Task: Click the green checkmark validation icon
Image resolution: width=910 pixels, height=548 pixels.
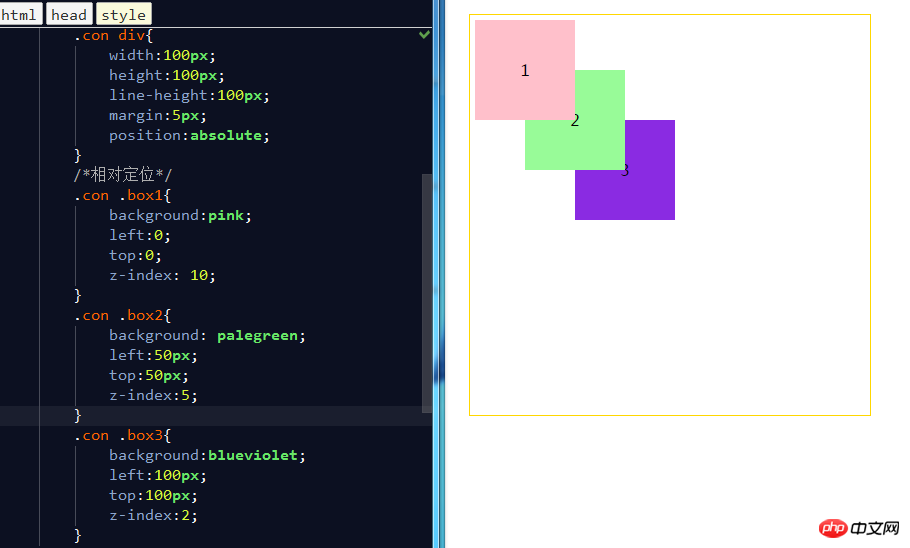Action: click(x=425, y=35)
